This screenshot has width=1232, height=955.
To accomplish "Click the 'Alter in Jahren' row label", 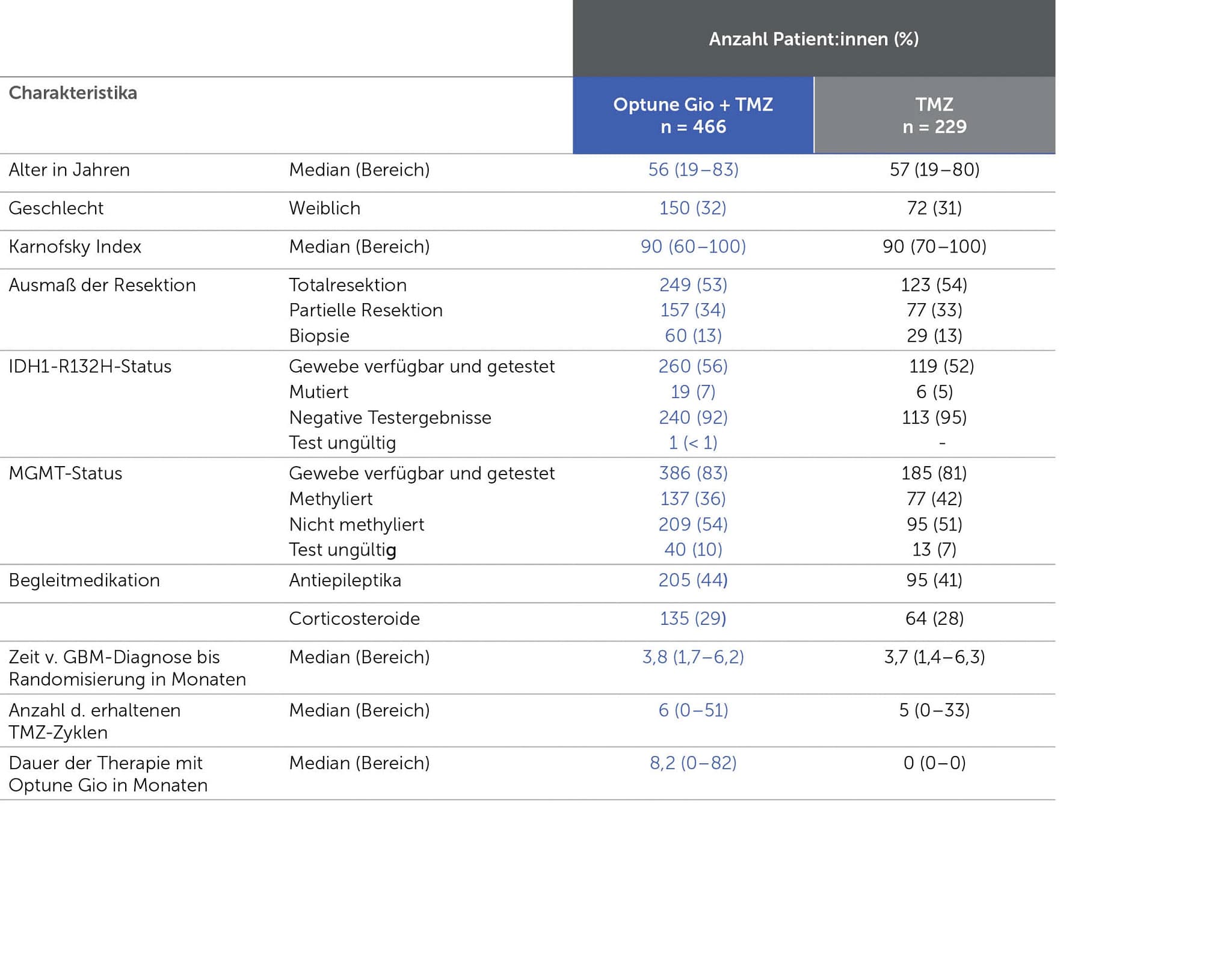I will [x=69, y=170].
